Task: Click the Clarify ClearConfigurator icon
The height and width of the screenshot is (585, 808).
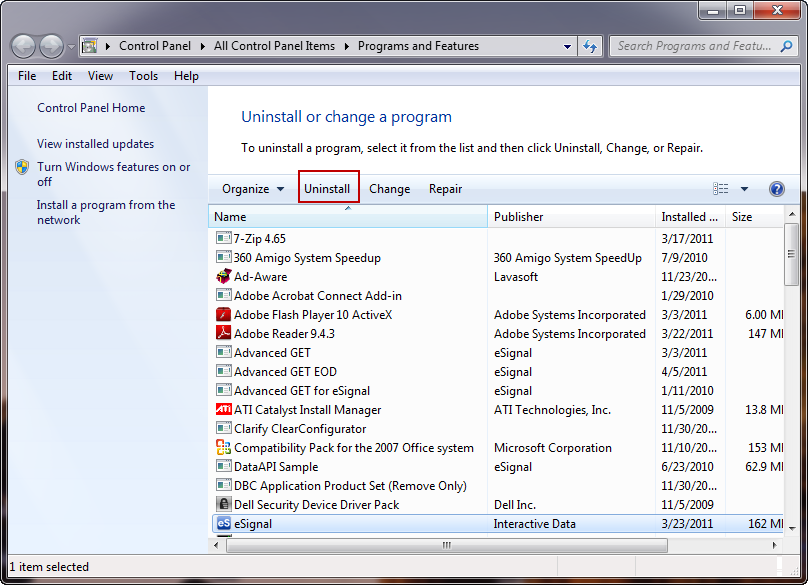Action: pyautogui.click(x=223, y=428)
